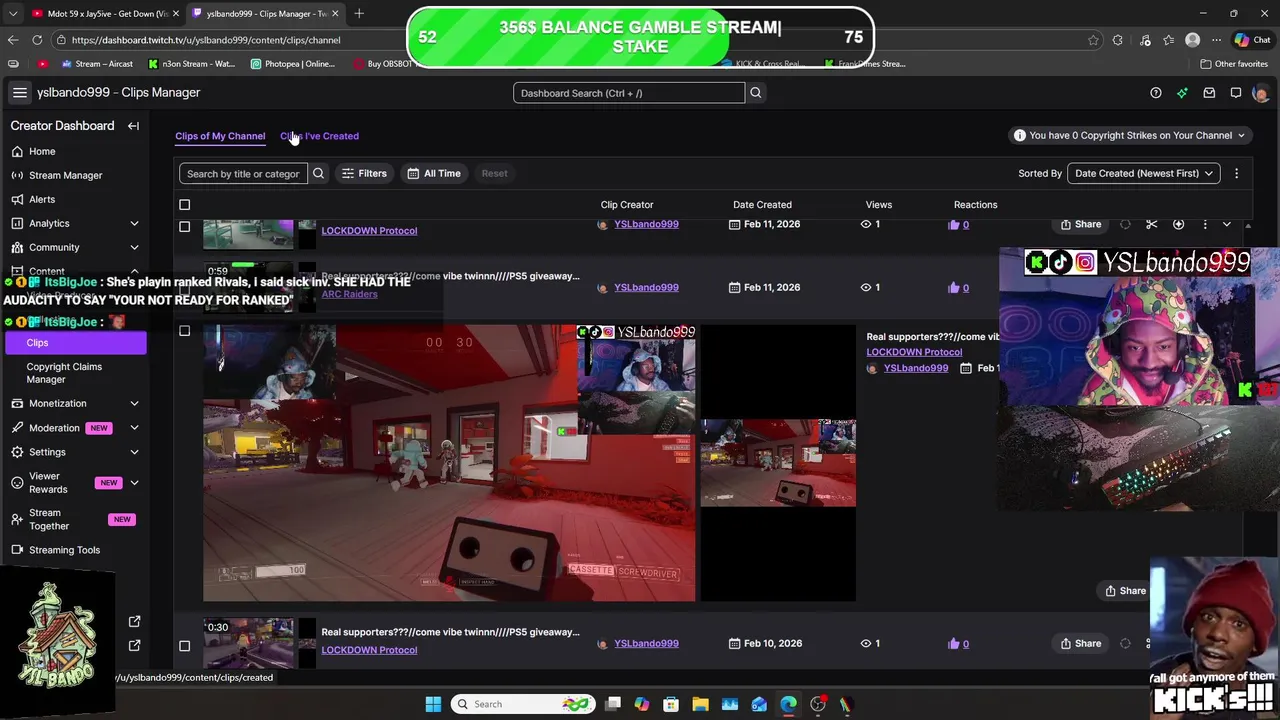Click the like icon on the Feb 10 row

(953, 644)
